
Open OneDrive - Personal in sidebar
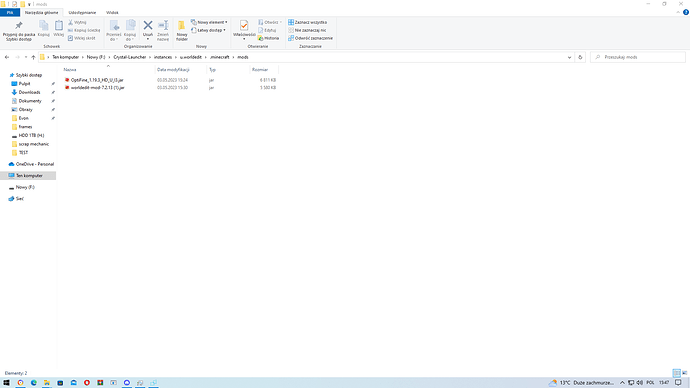click(35, 164)
